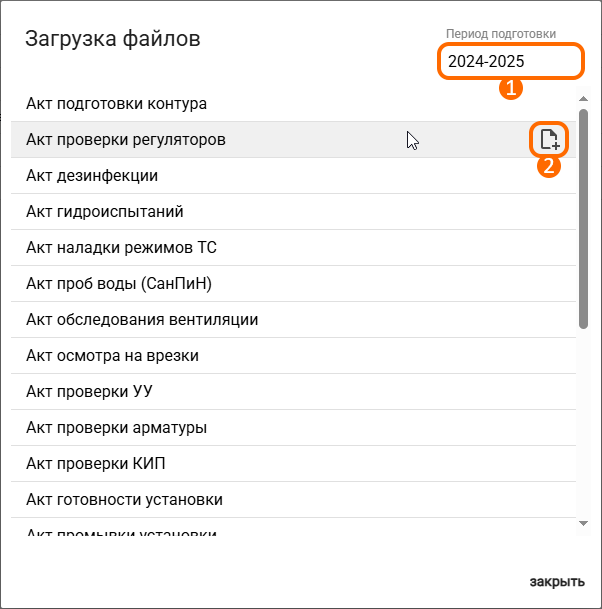
Task: Choose the Акт проверки УУ row
Action: [293, 392]
